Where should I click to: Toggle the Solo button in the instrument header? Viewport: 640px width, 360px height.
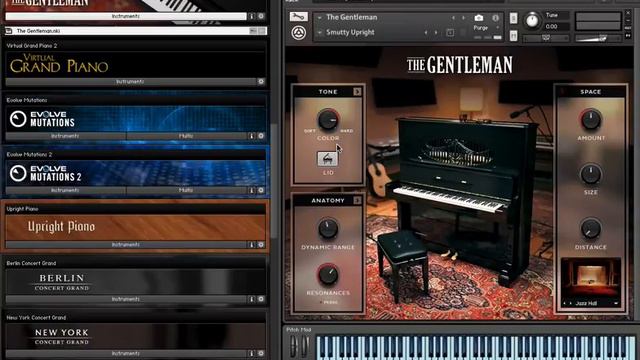[x=513, y=18]
